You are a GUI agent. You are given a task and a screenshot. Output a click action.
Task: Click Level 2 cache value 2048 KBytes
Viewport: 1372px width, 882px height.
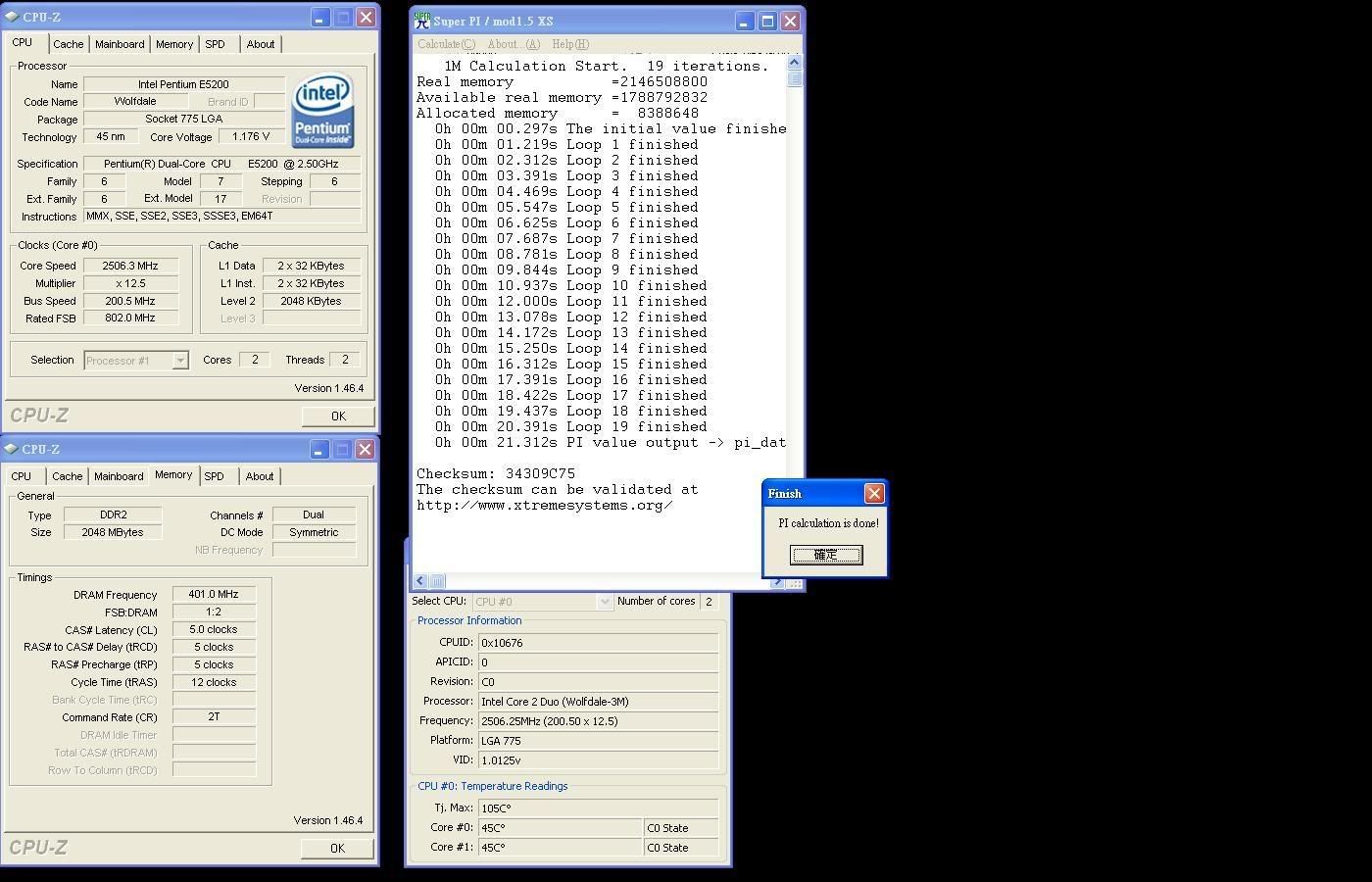coord(311,301)
